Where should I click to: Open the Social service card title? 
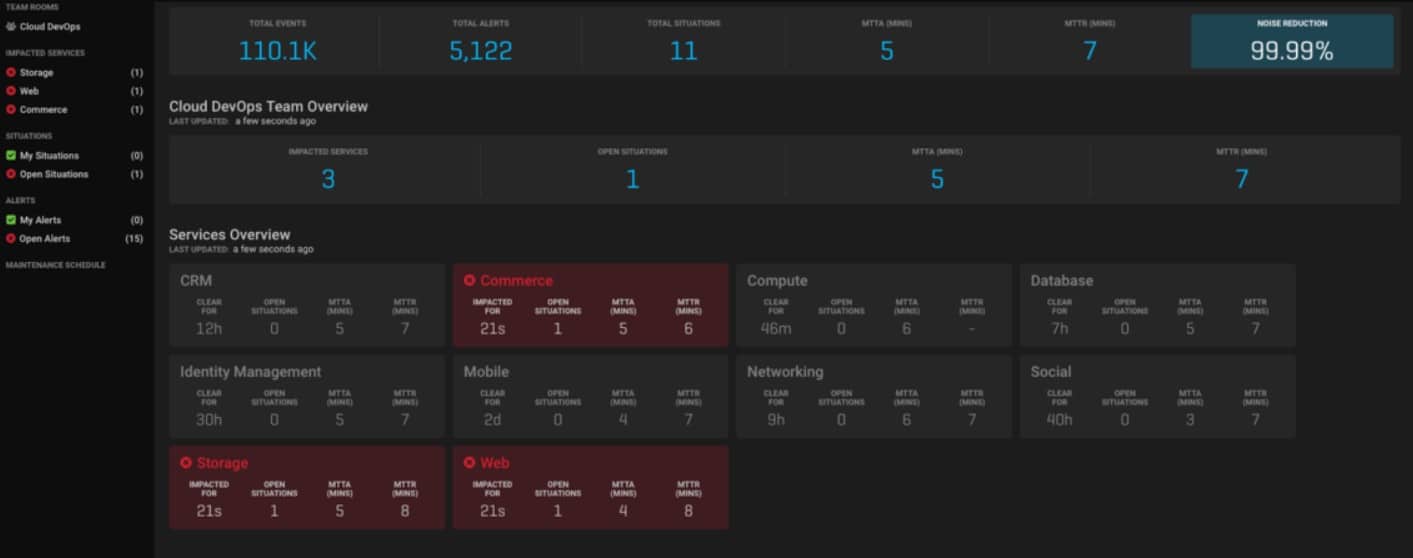(1051, 372)
